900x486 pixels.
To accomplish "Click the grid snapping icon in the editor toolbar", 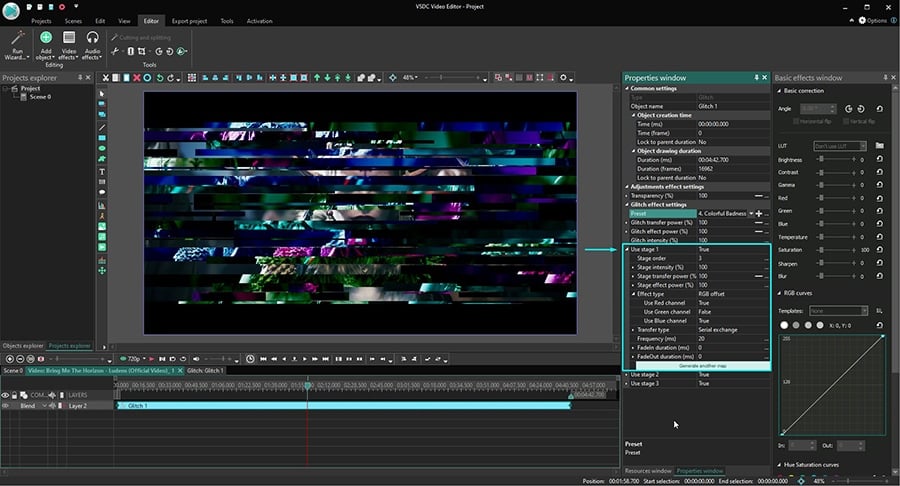I will click(x=192, y=77).
